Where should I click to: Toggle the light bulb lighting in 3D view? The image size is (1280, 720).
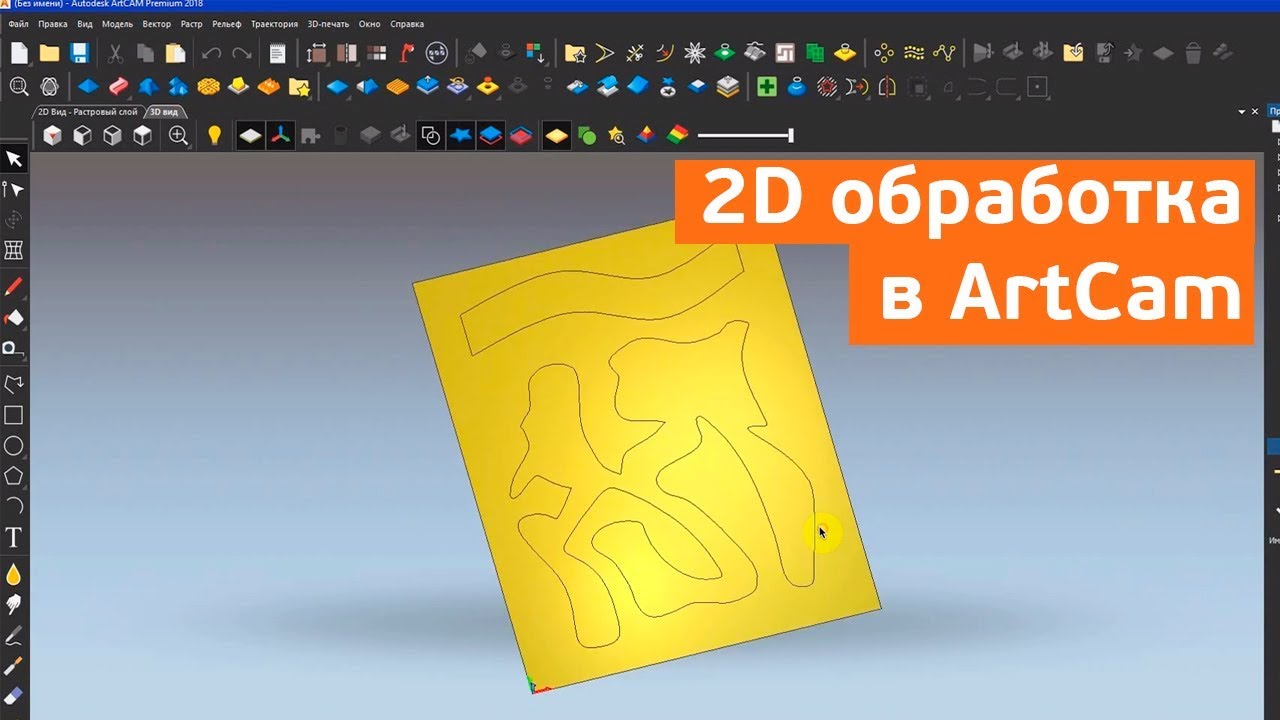click(214, 135)
